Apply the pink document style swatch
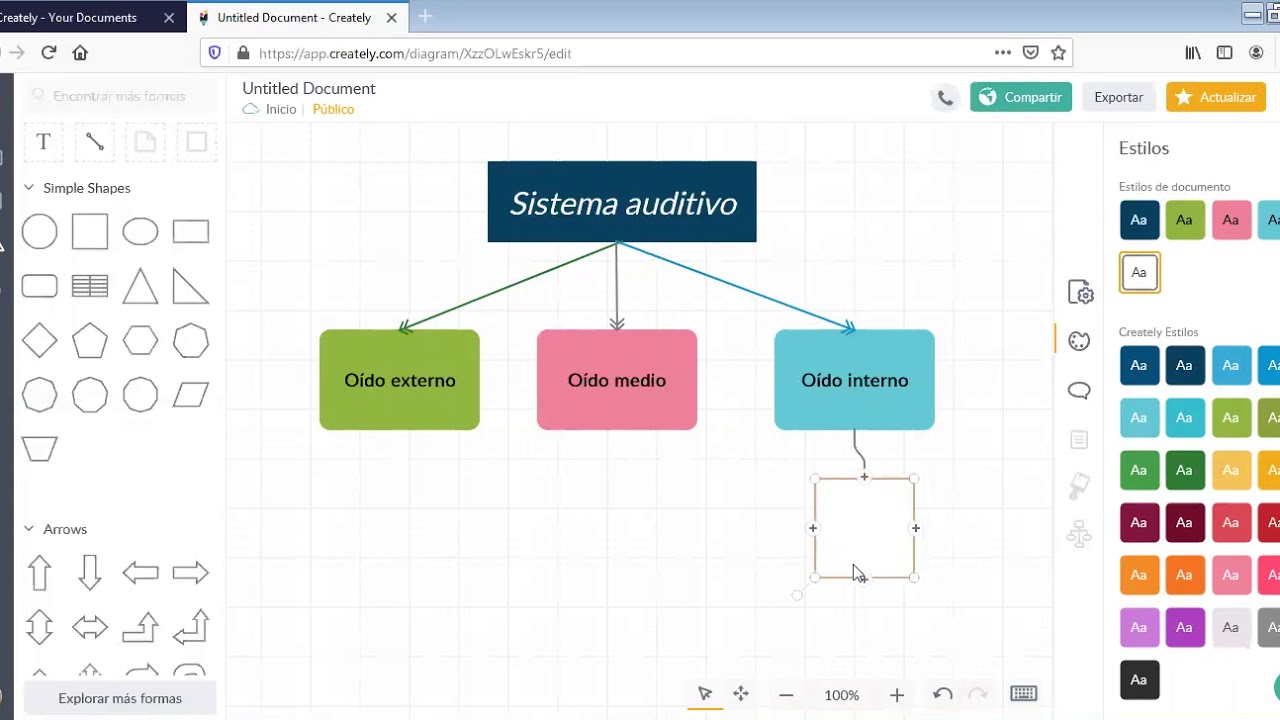Image resolution: width=1280 pixels, height=720 pixels. pyautogui.click(x=1231, y=220)
